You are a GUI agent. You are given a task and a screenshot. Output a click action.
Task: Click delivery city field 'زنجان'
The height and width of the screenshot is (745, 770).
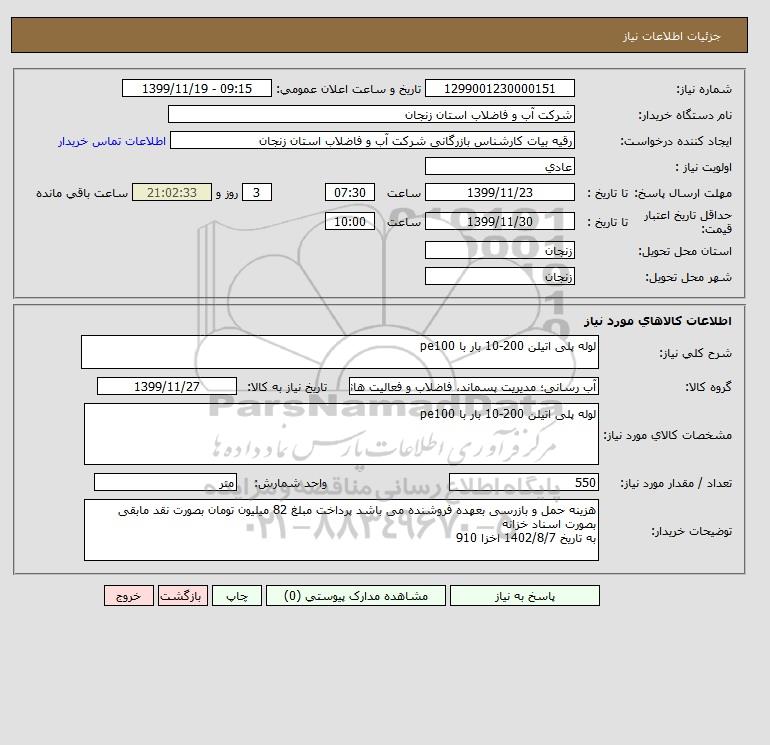[x=499, y=276]
